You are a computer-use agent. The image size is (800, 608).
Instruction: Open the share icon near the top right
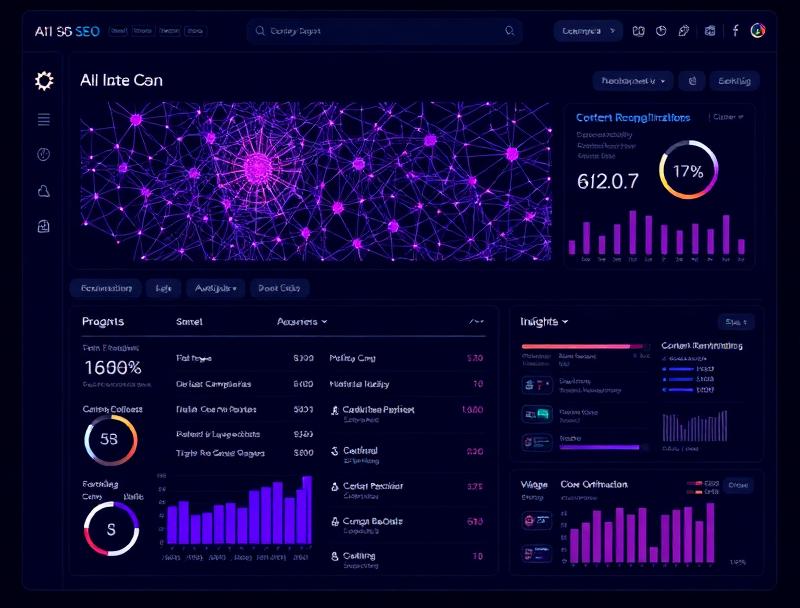click(x=684, y=31)
